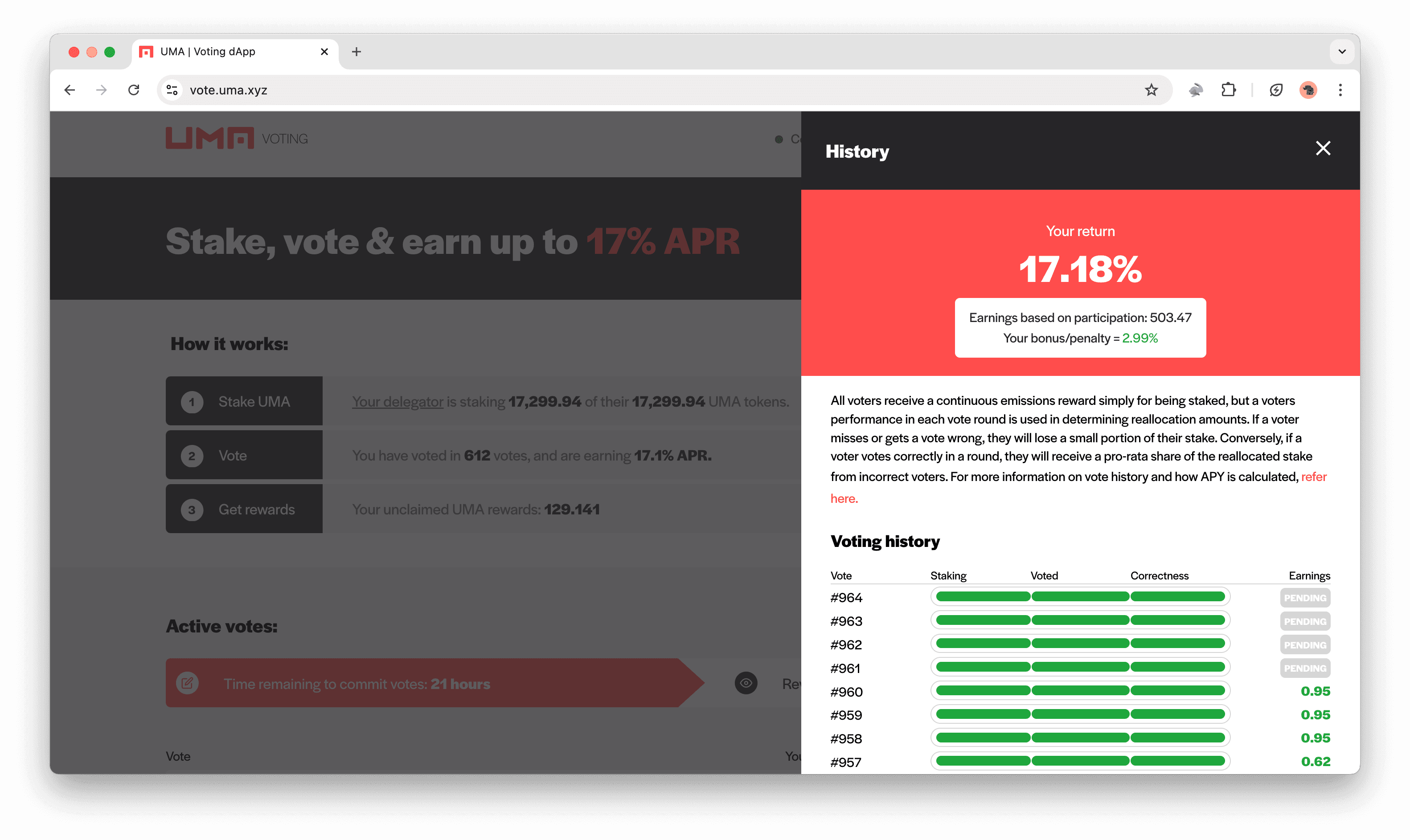Close the UMA Voting dApp tab
The height and width of the screenshot is (840, 1410).
pos(324,52)
